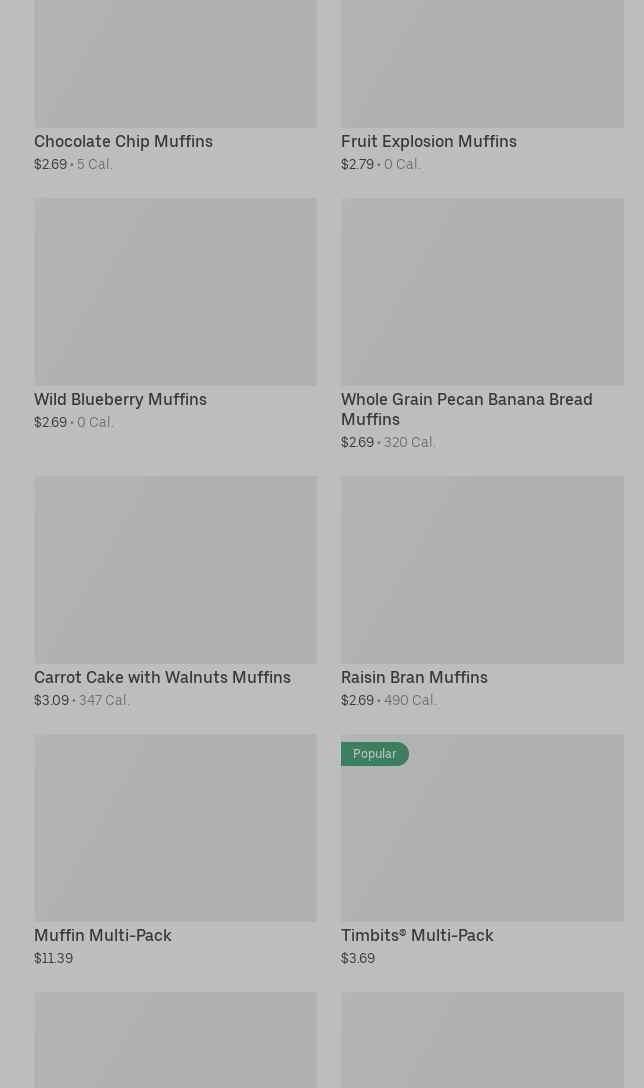Click Raisin Bran Muffins image placeholder

[x=482, y=569]
